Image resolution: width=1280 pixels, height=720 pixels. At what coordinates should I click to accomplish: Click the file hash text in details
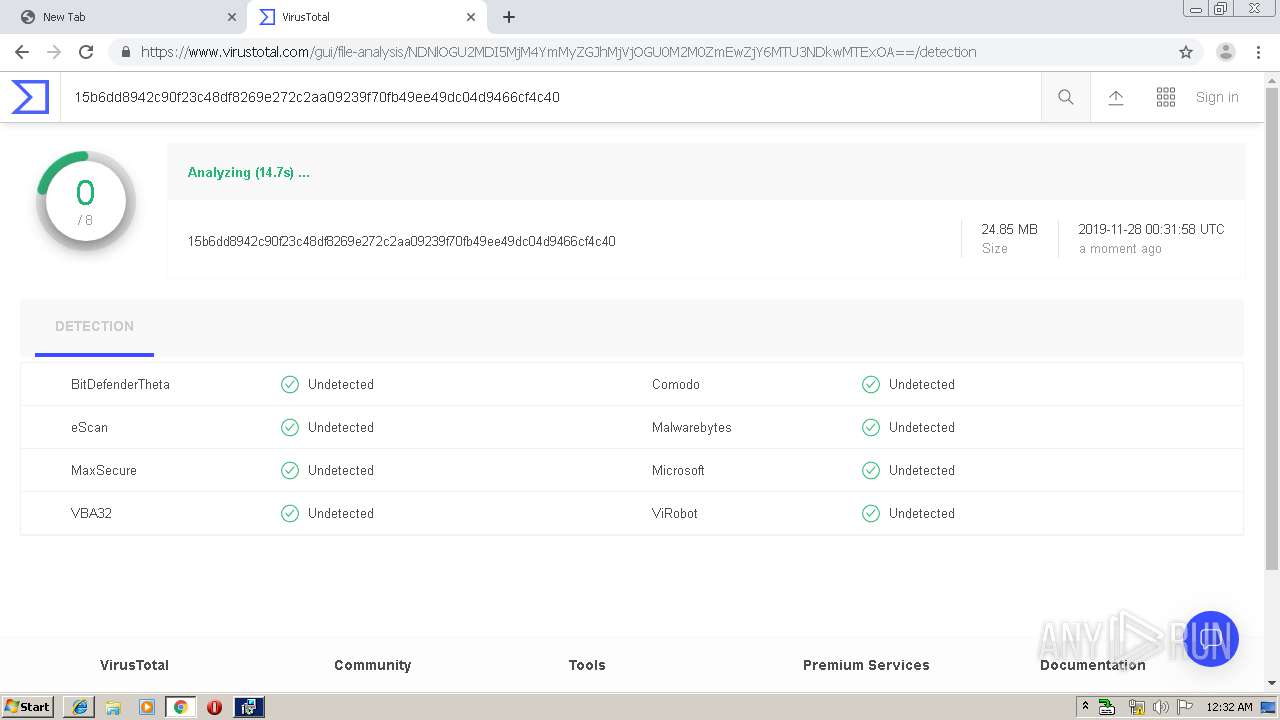point(401,241)
